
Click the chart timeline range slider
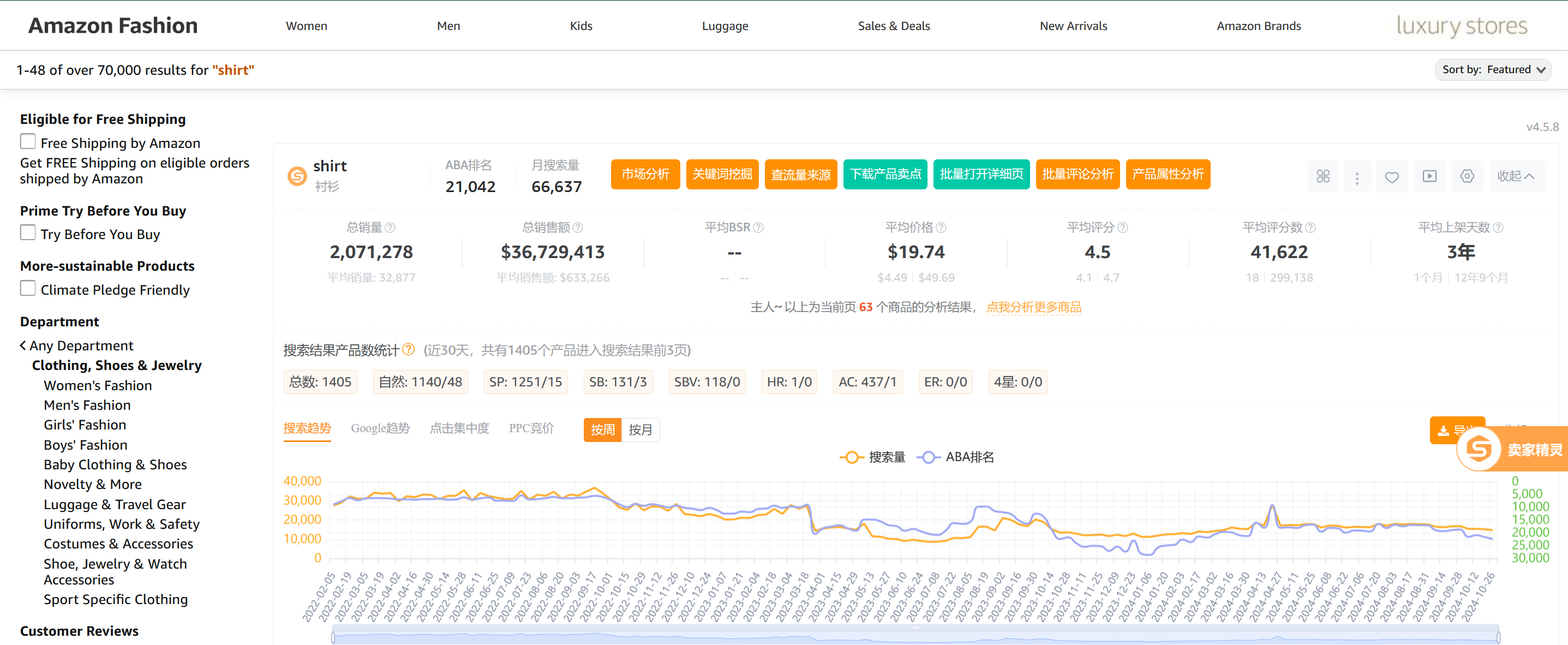tap(915, 636)
